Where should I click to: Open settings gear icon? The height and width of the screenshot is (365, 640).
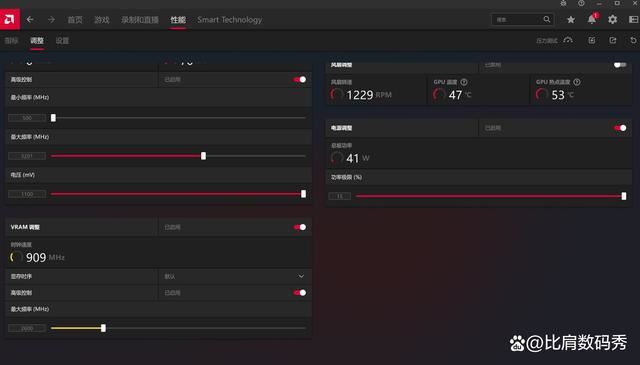tap(612, 20)
